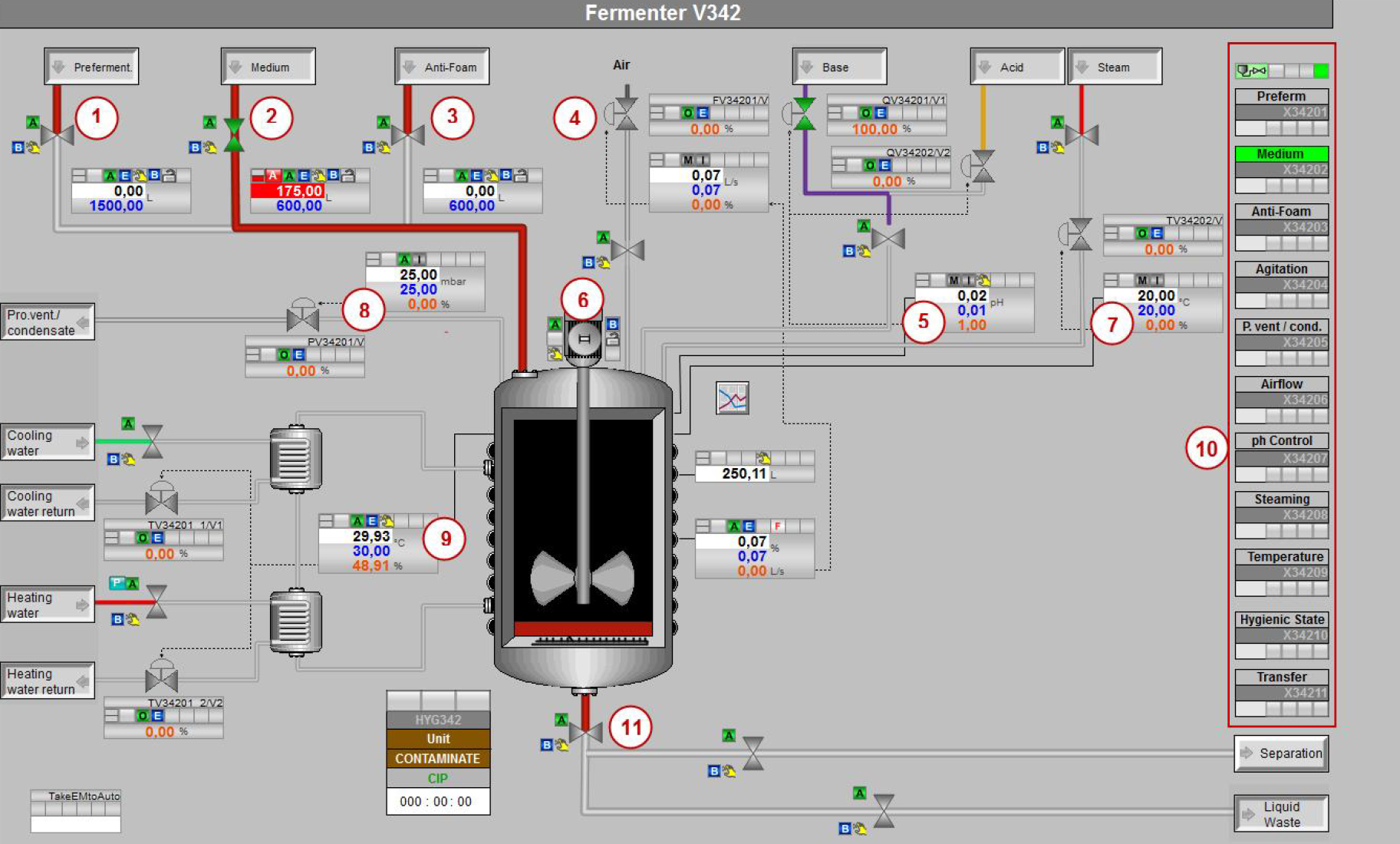Select the Cooling water supply valve

click(153, 441)
